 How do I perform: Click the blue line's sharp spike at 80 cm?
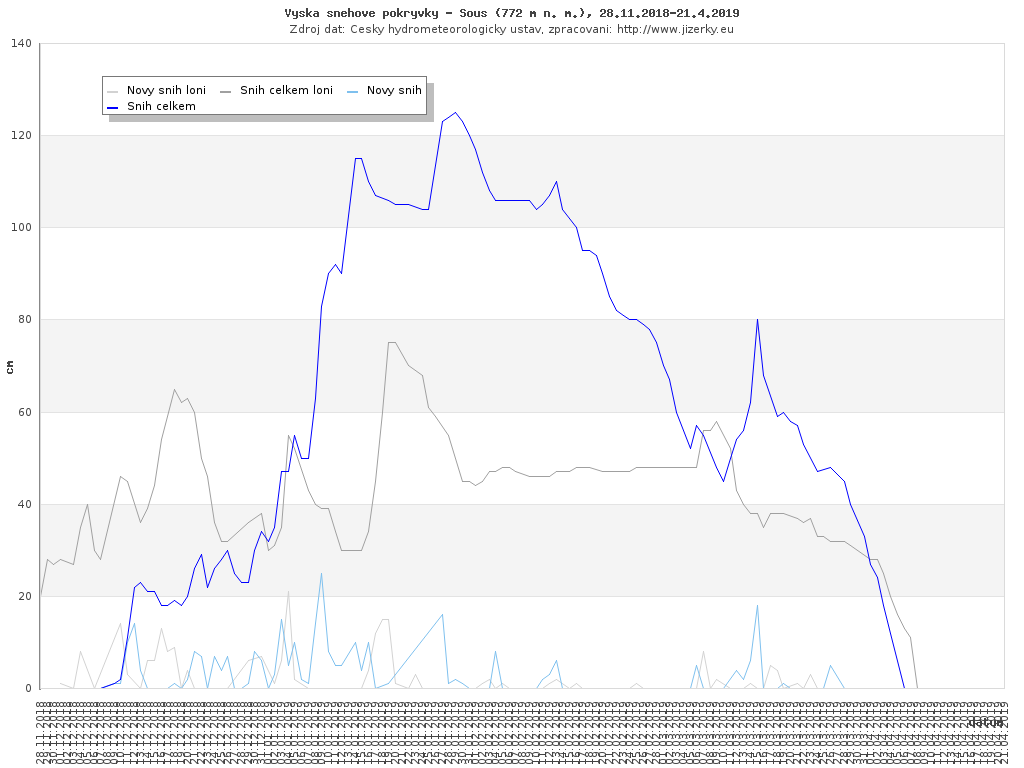(757, 319)
